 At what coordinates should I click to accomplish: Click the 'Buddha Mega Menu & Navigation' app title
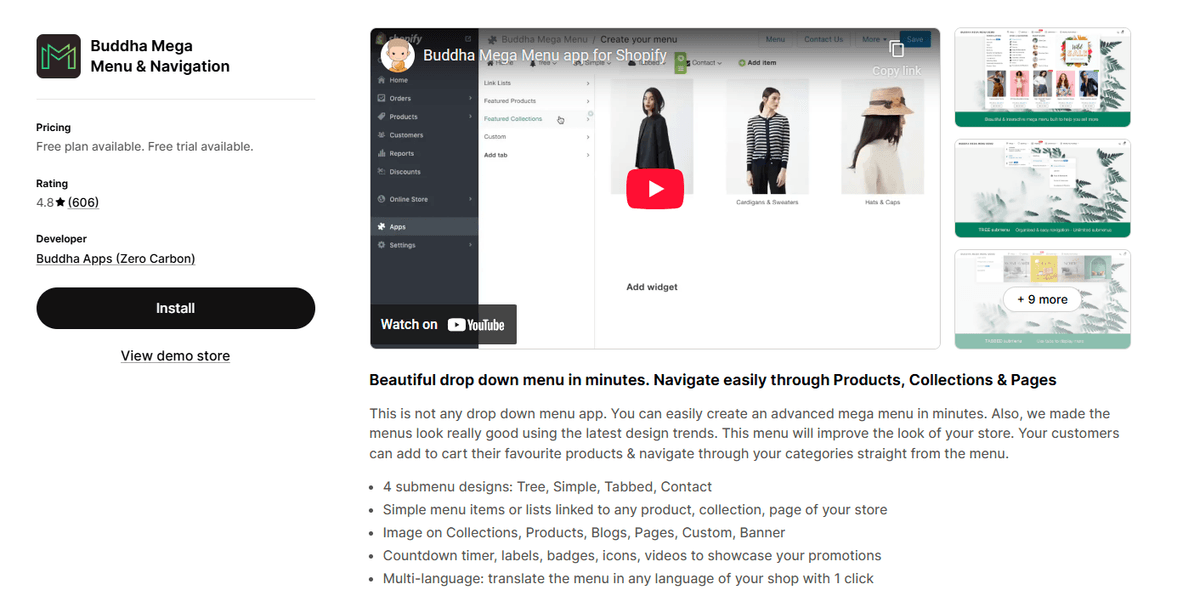[160, 56]
